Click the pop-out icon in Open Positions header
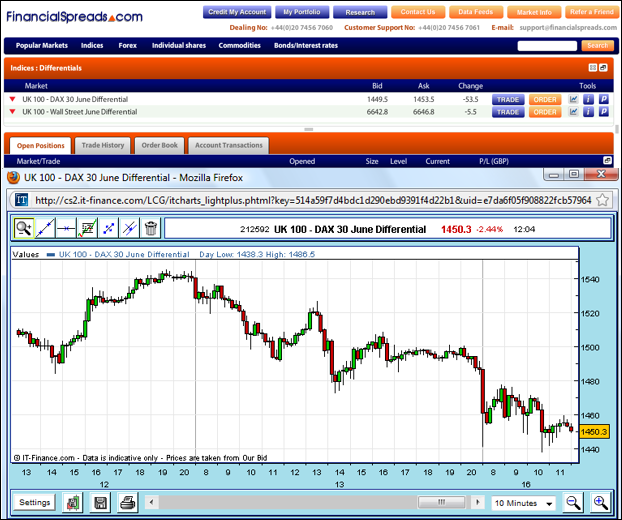The width and height of the screenshot is (622, 520). tap(607, 161)
